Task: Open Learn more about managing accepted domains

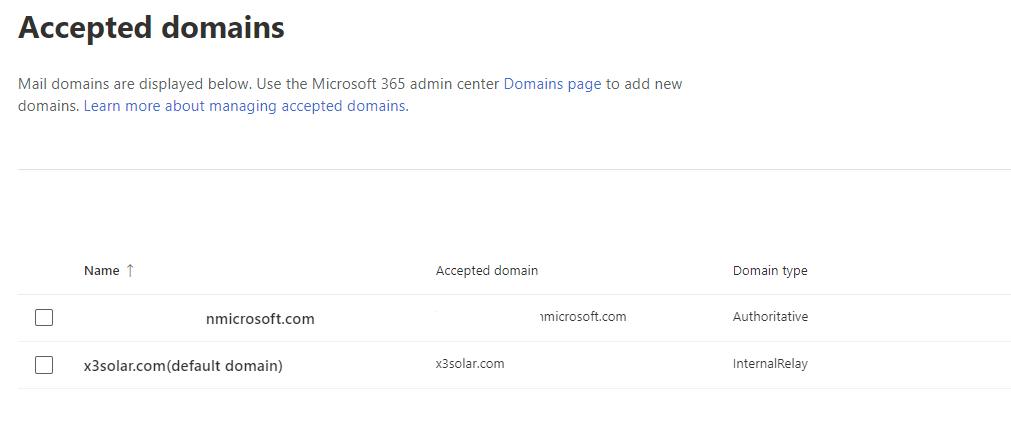Action: [x=246, y=106]
